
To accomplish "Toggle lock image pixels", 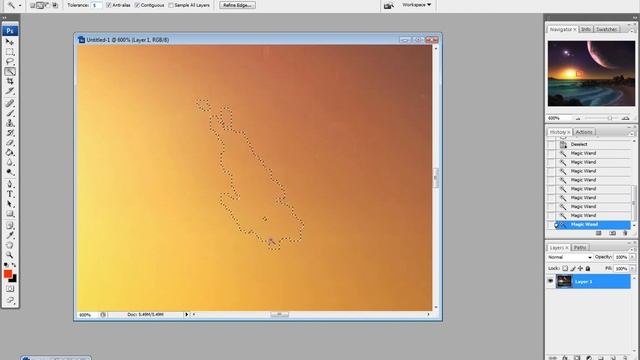I will click(573, 269).
